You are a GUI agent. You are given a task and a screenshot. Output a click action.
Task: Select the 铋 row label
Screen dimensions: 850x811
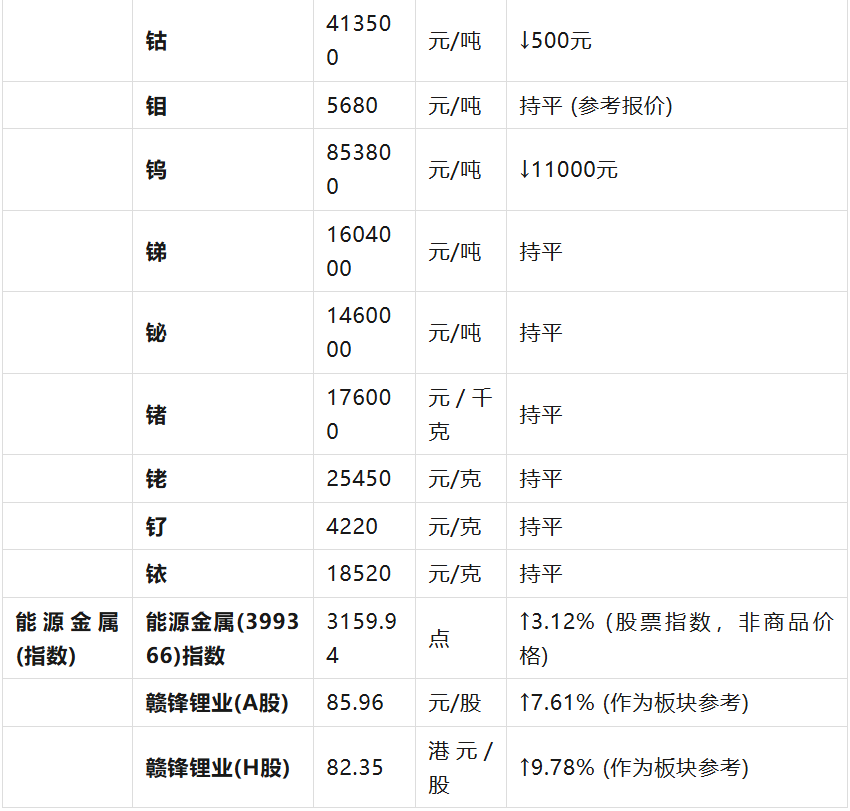[x=156, y=333]
